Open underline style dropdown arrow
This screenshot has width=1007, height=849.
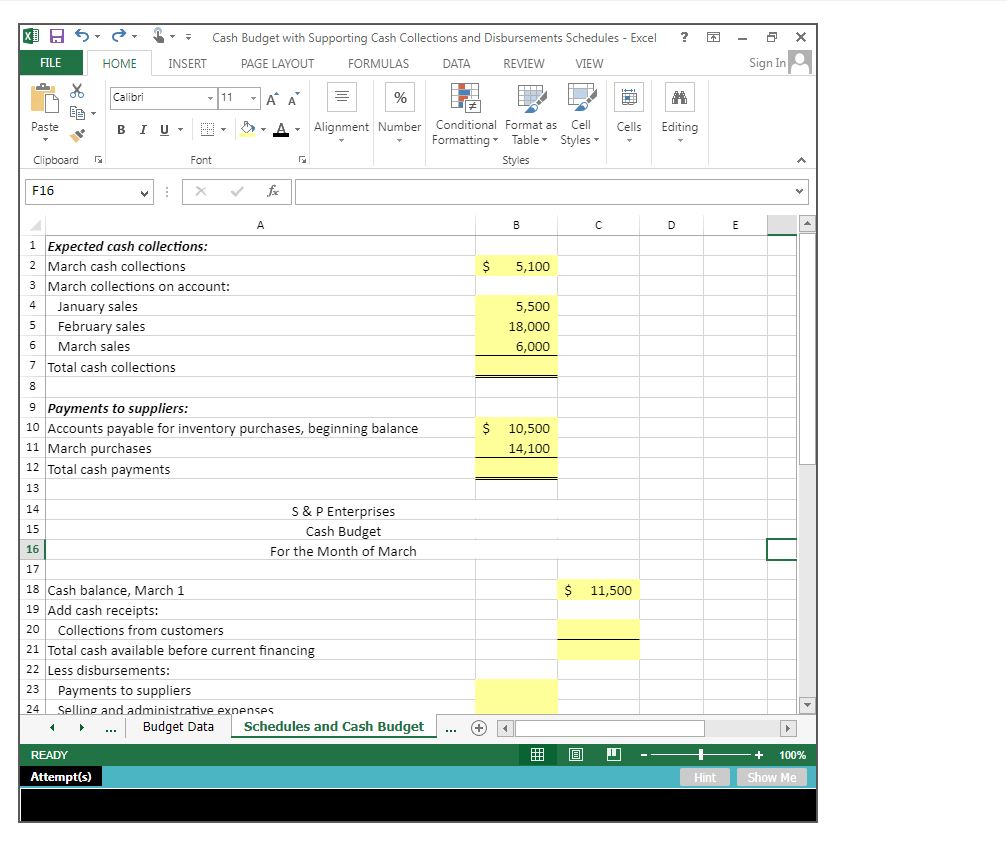click(180, 130)
